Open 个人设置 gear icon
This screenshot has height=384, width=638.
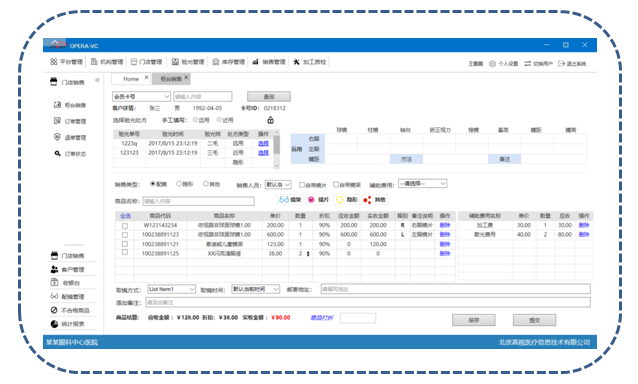pos(492,63)
